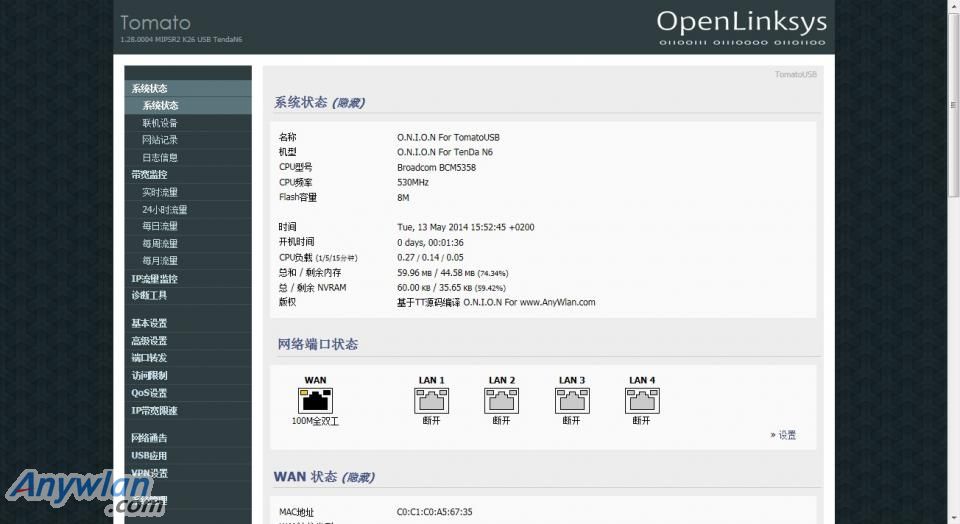Click the copyright text with www.AnyWlan.com
This screenshot has height=524, width=960.
coord(496,302)
